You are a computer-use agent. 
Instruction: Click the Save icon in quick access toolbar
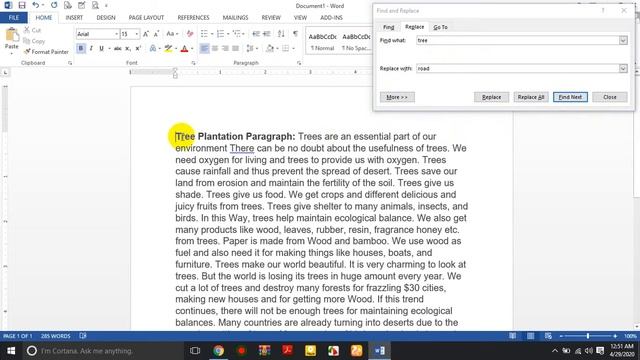coord(22,5)
